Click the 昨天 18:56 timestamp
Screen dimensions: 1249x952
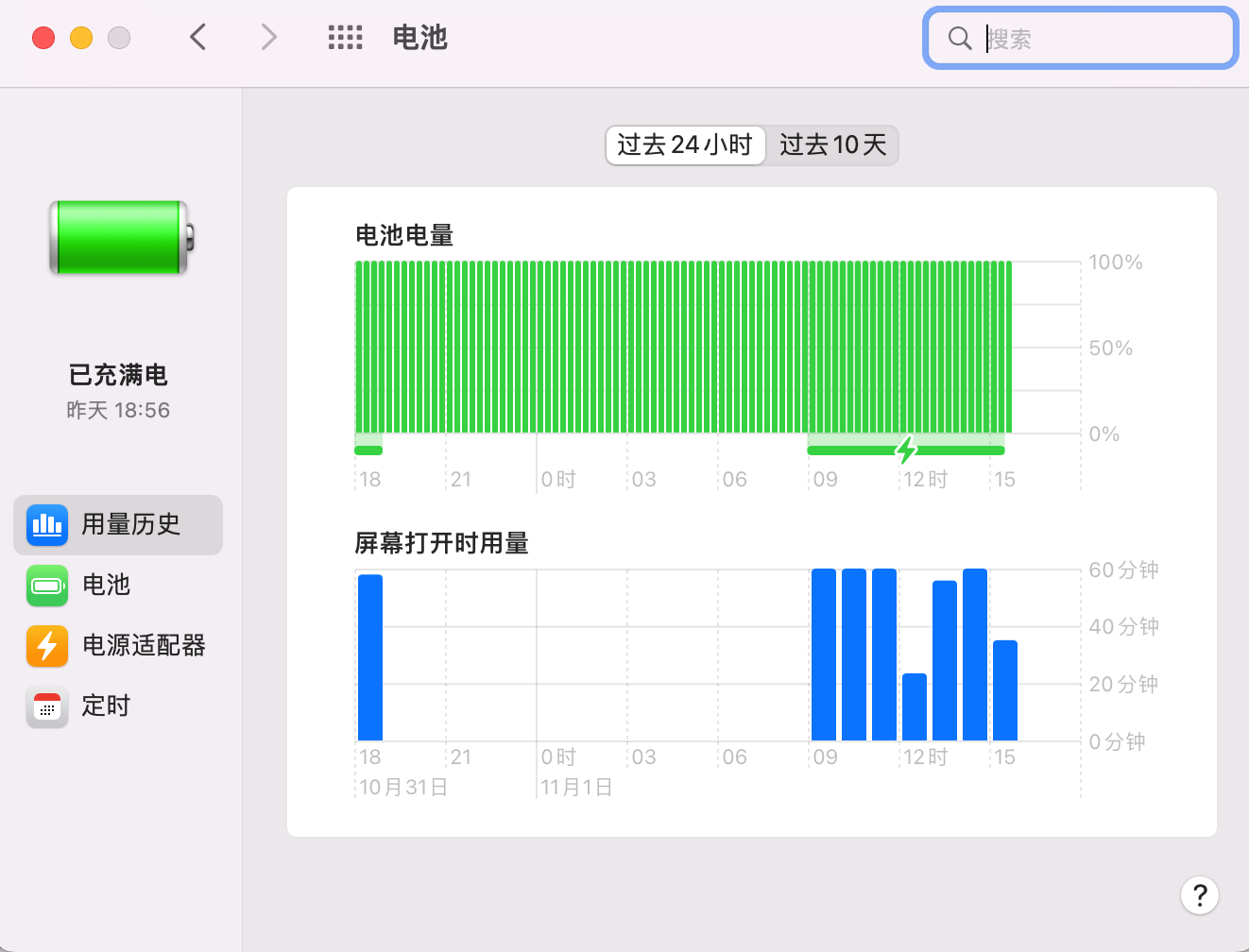[x=118, y=410]
